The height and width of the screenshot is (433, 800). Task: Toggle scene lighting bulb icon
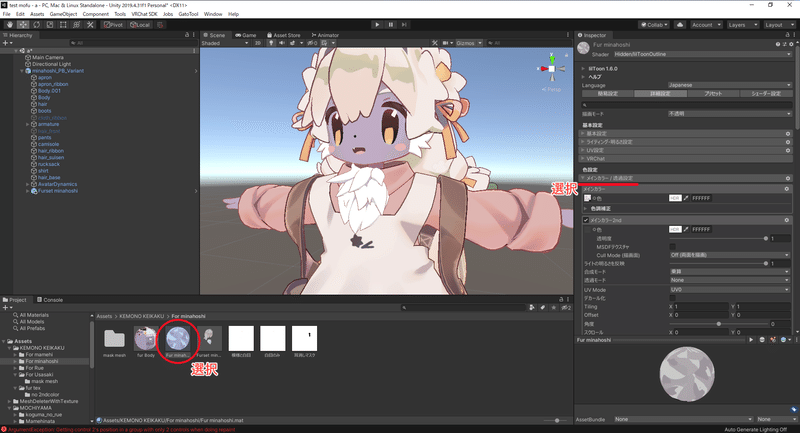tap(271, 43)
